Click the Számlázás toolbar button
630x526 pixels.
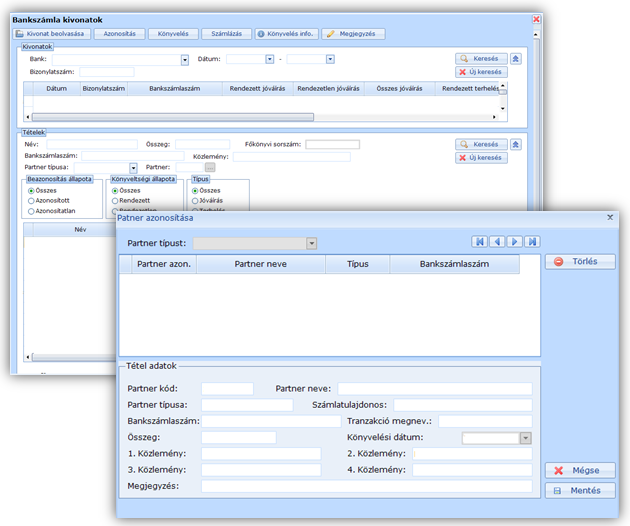click(x=227, y=34)
